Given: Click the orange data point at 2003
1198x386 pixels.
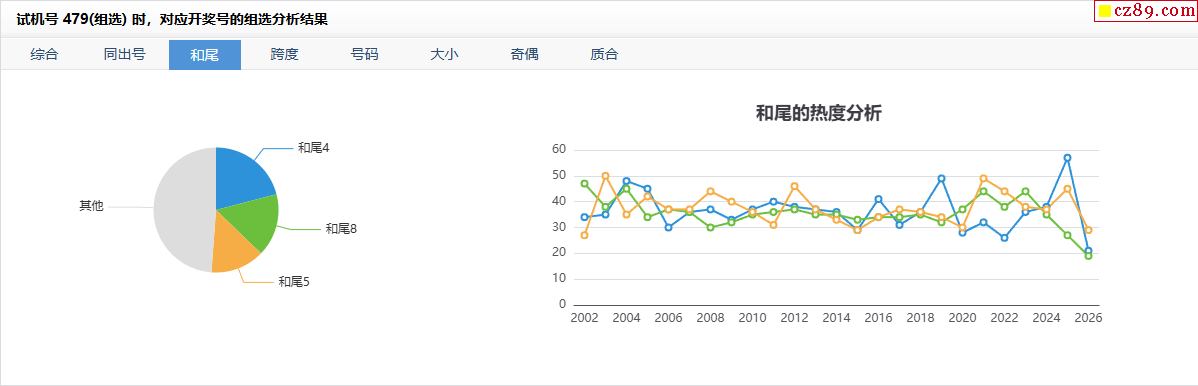Looking at the screenshot, I should (x=605, y=176).
